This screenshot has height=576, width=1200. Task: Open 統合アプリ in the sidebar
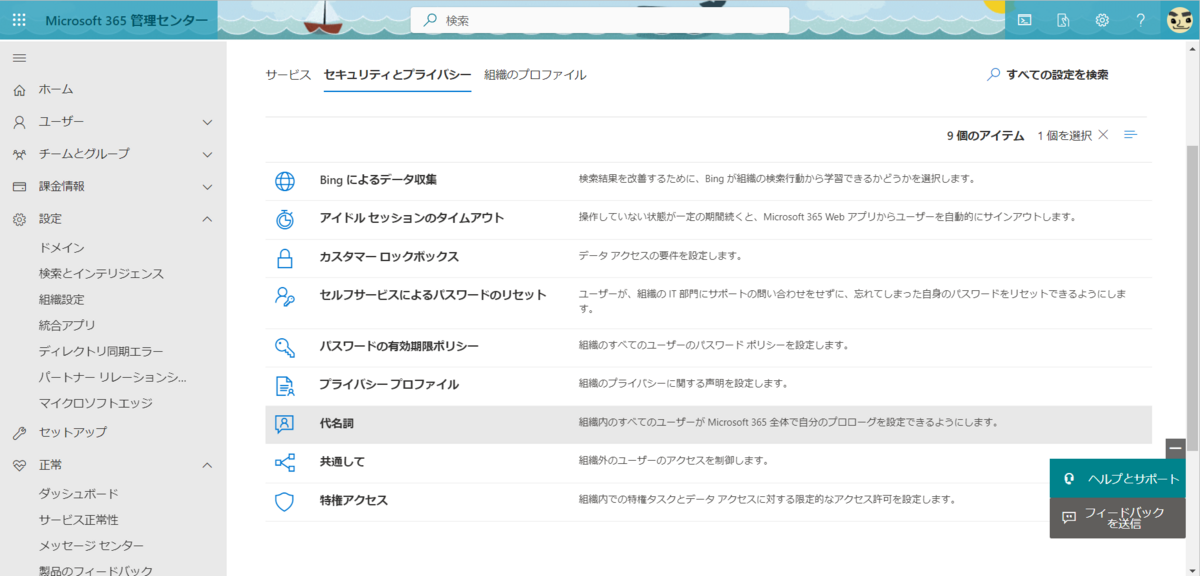click(67, 326)
